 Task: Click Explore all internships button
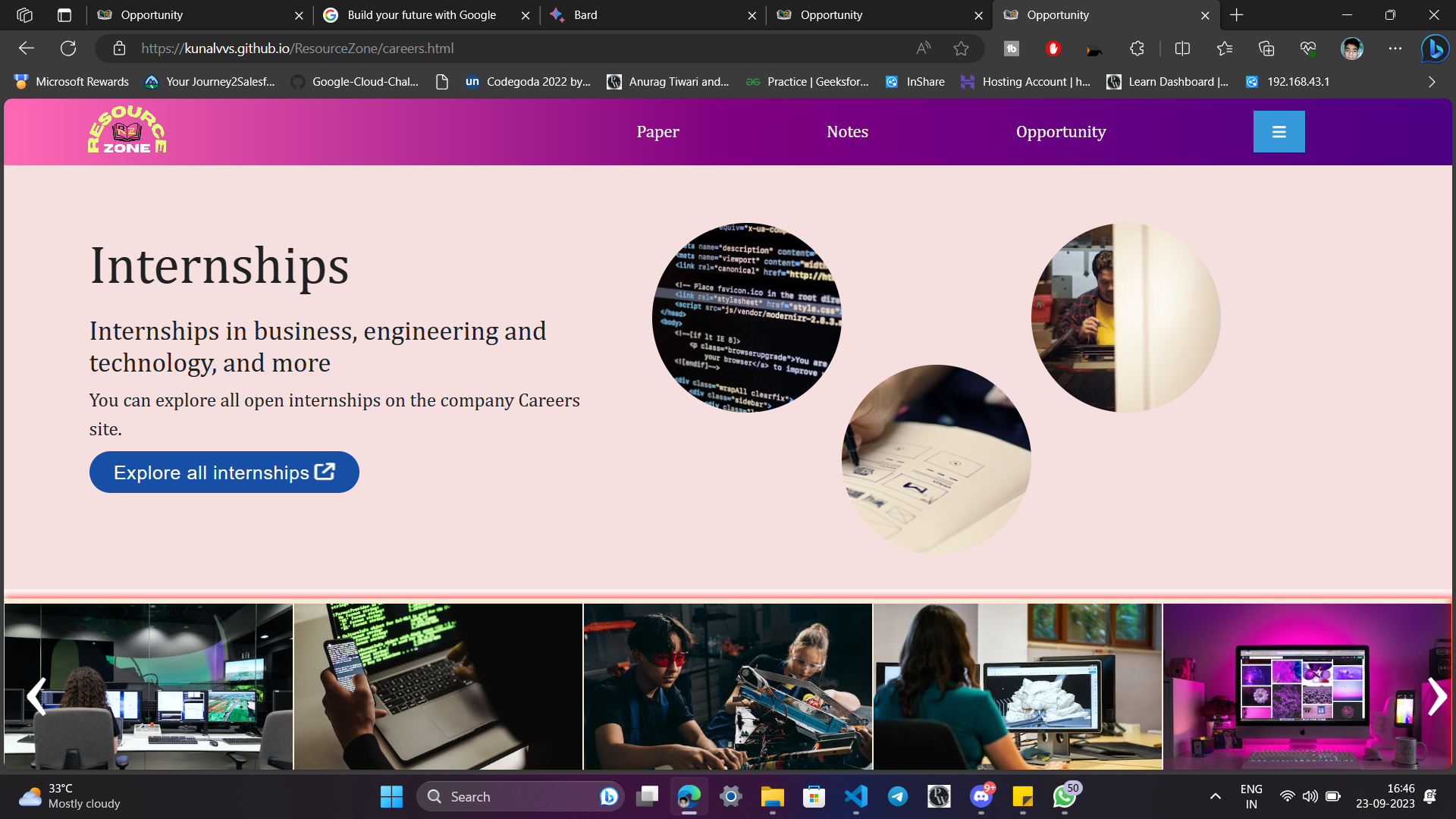[x=224, y=472]
